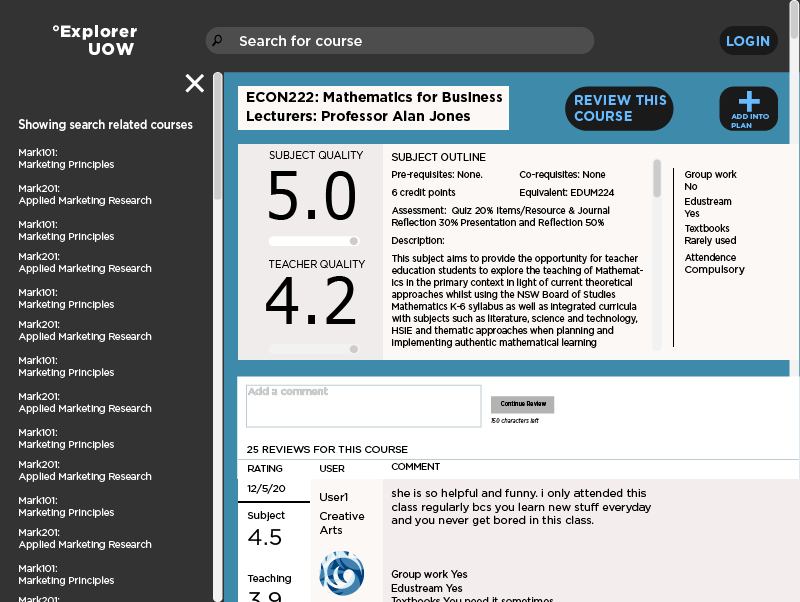Click the USER column header
The width and height of the screenshot is (800, 602).
332,468
